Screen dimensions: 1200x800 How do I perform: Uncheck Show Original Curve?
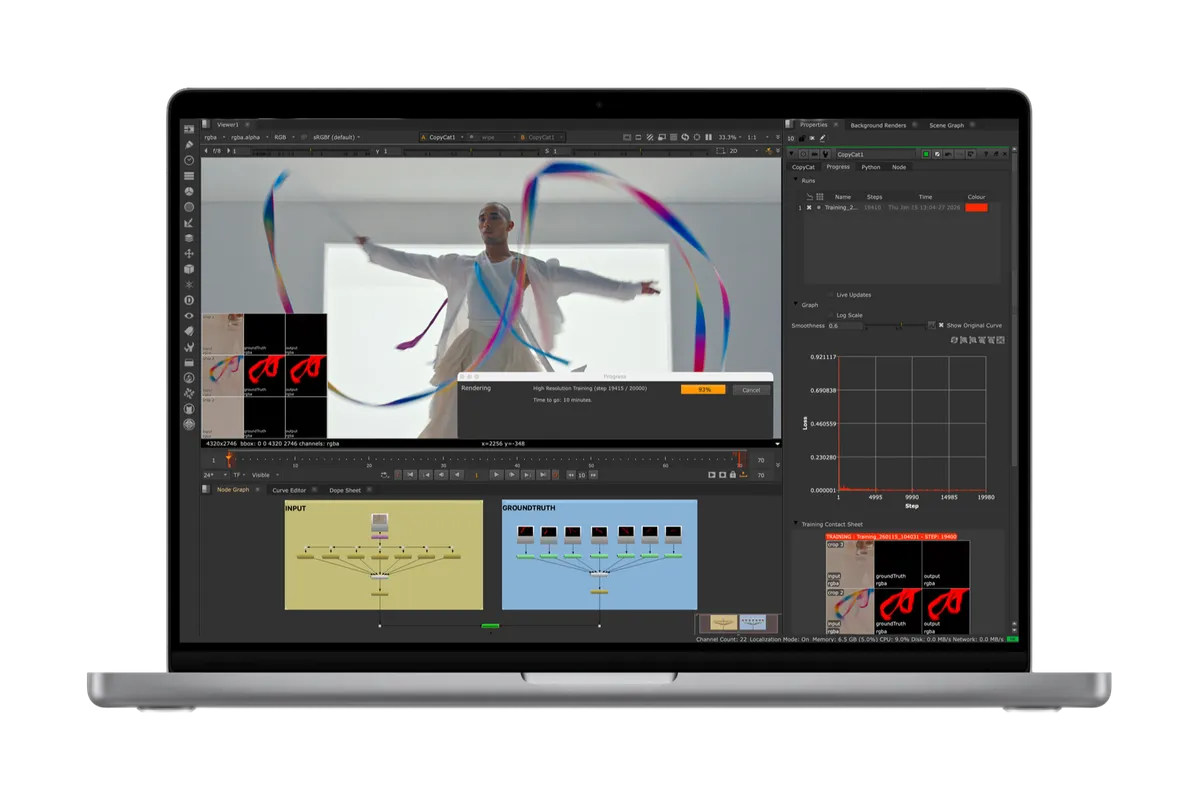point(941,325)
